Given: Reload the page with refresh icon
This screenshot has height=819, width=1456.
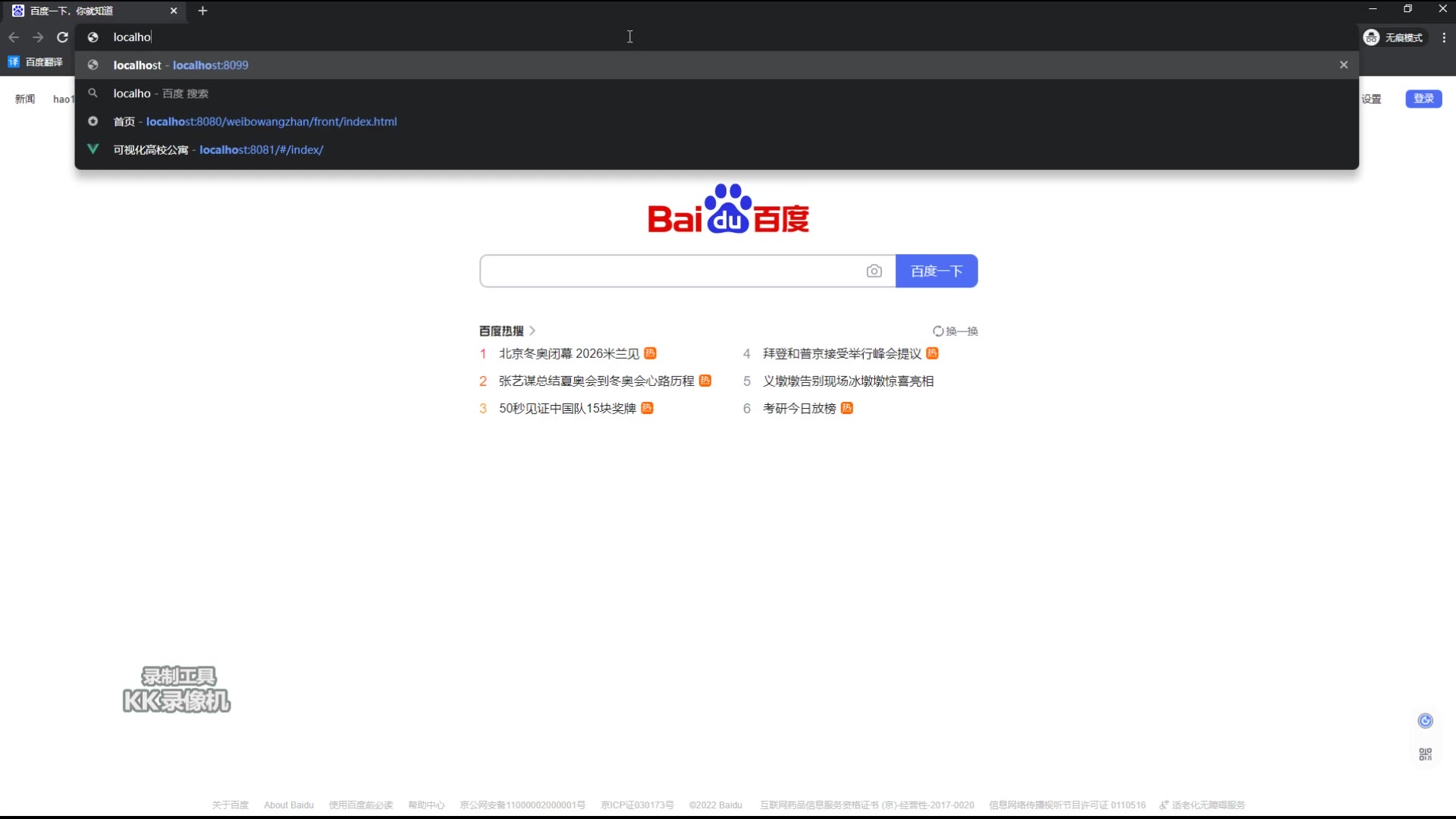Looking at the screenshot, I should (x=63, y=37).
